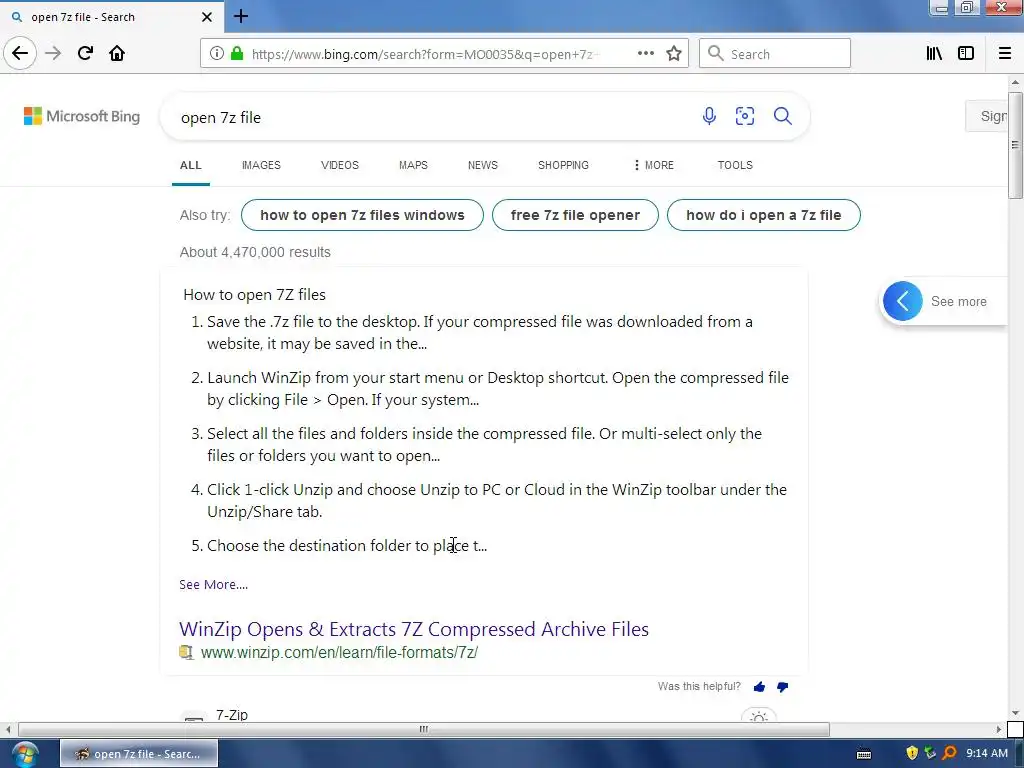Click the green secure padlock icon
The height and width of the screenshot is (768, 1024).
click(x=237, y=54)
